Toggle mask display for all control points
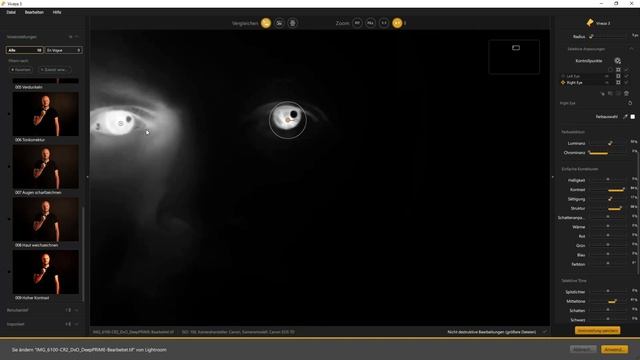Viewport: 640px width, 360px height. 618,70
